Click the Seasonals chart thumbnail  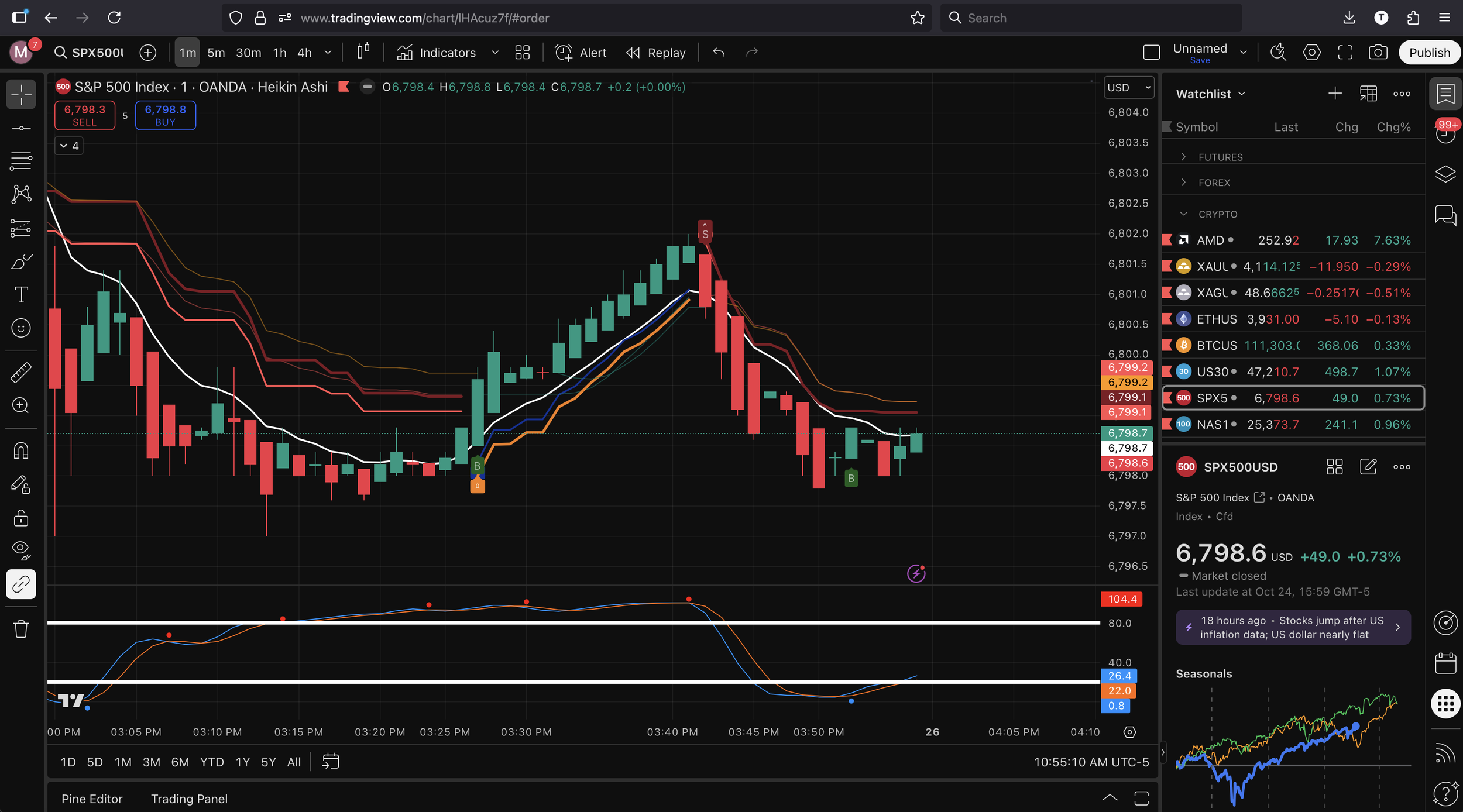(1292, 746)
